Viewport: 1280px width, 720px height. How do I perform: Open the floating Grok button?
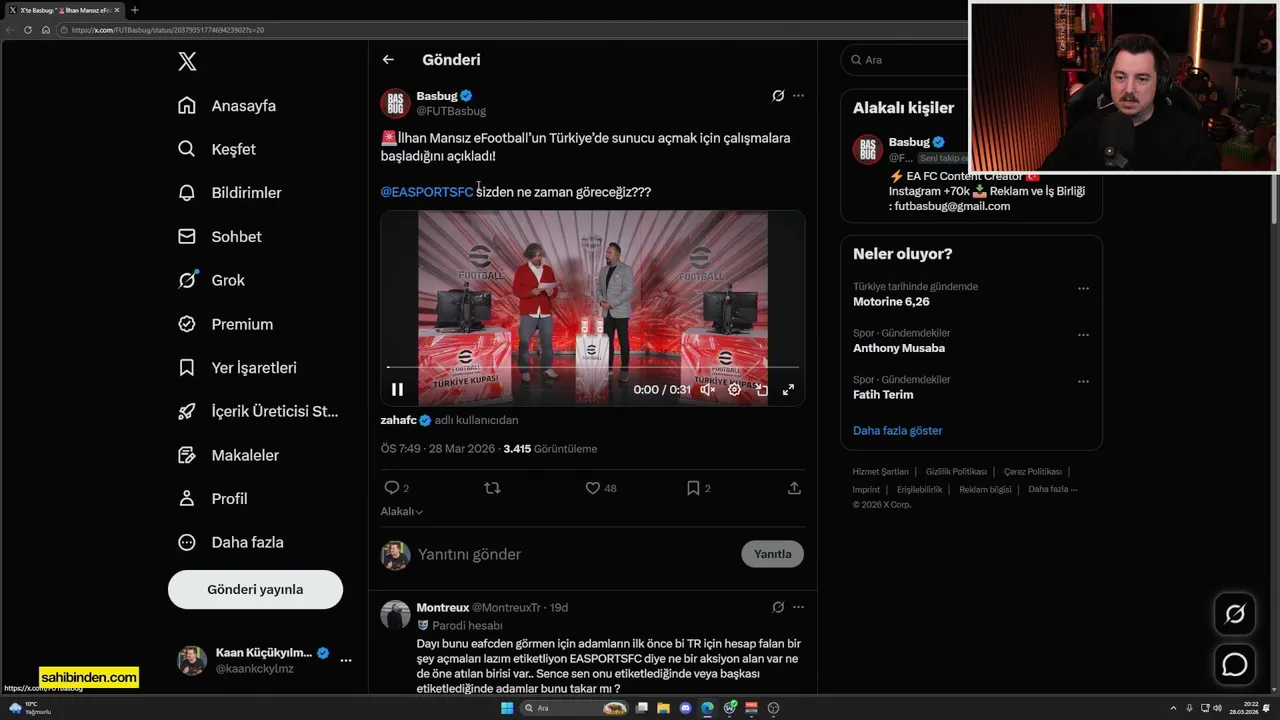point(1235,614)
